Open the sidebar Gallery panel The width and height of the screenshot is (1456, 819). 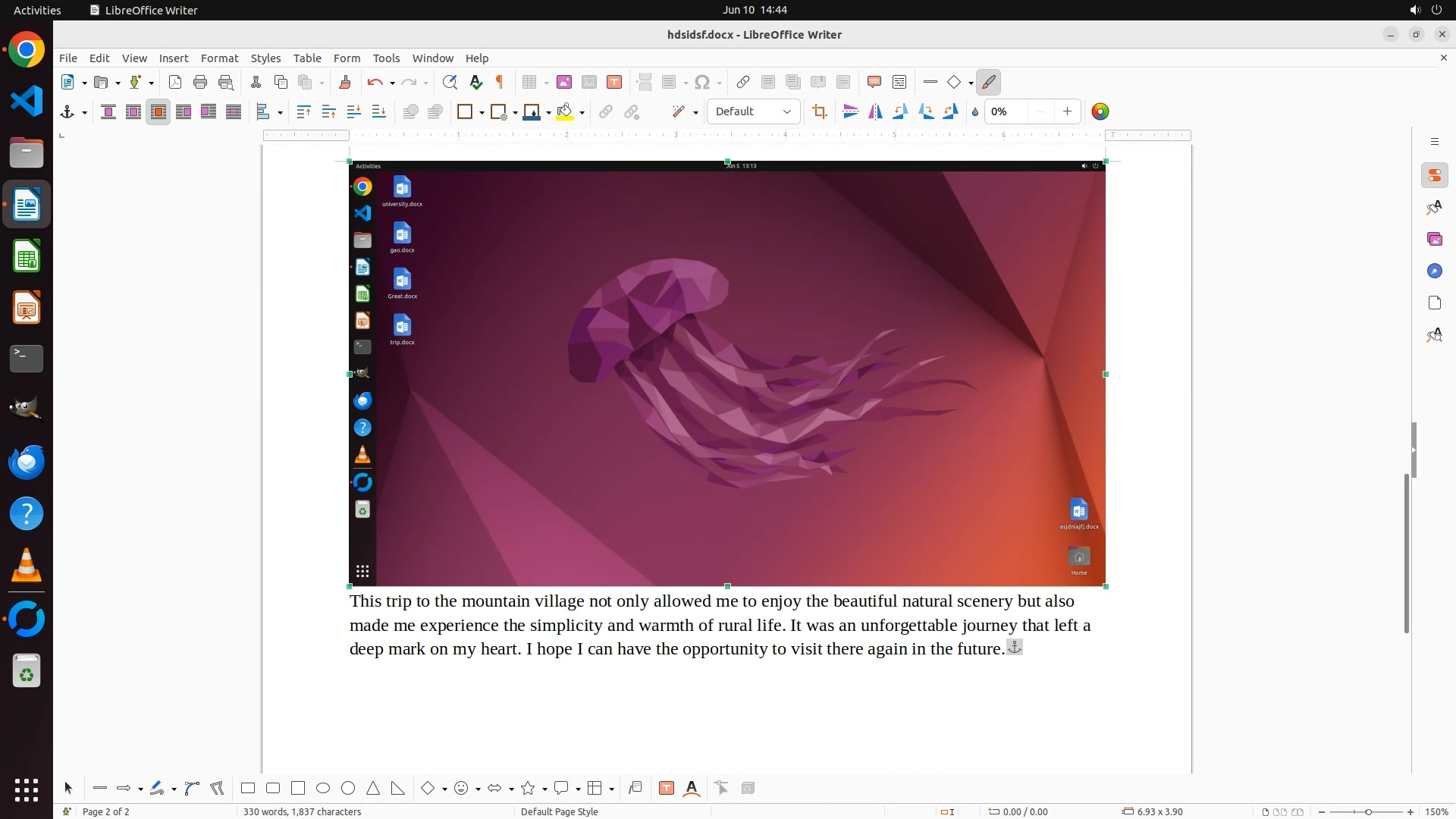pos(1434,240)
